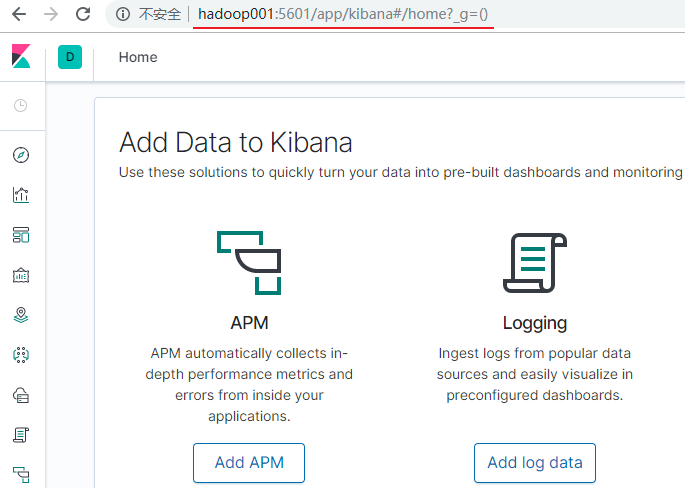Open the Dashboard icon in sidebar
This screenshot has width=685, height=488.
point(21,235)
